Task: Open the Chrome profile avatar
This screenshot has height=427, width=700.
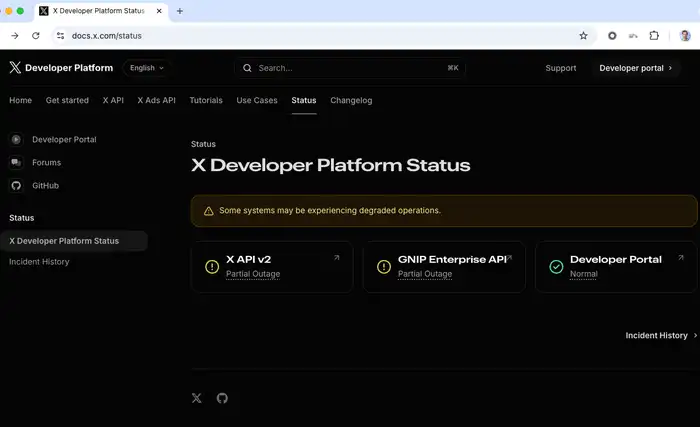Action: point(685,36)
